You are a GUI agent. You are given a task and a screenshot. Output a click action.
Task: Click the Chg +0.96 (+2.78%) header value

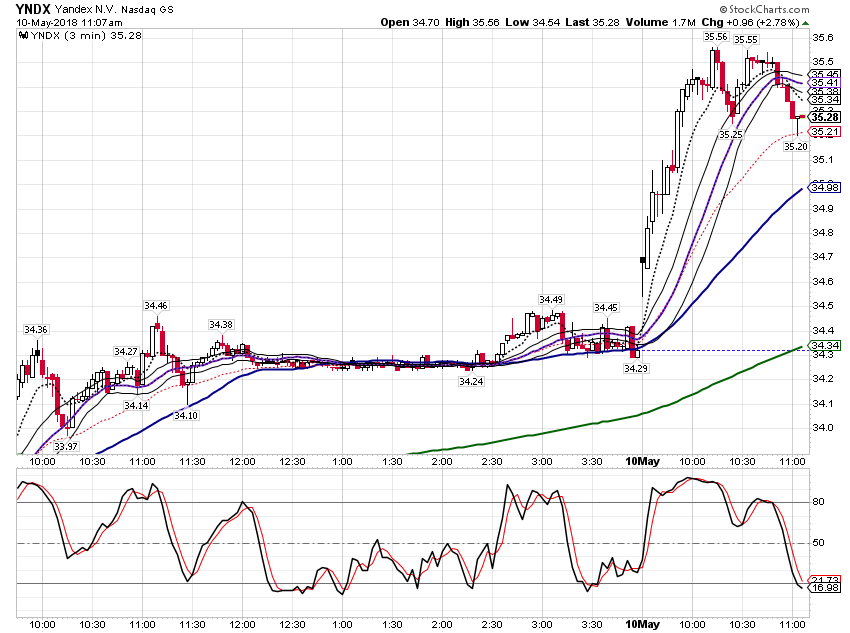750,22
